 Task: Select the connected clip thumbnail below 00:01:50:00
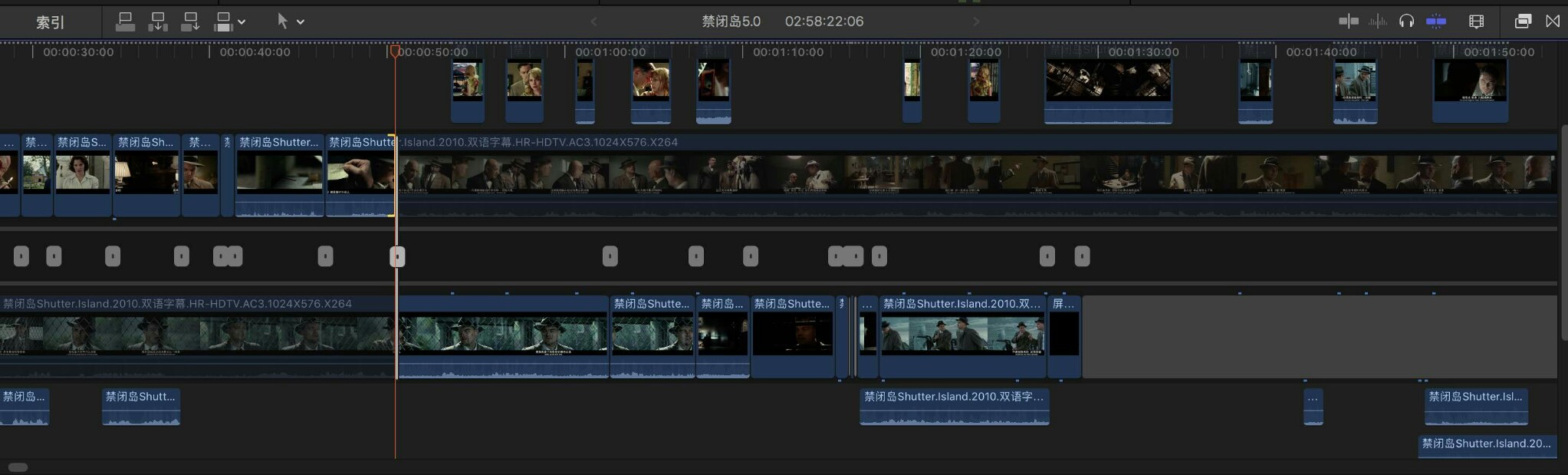pyautogui.click(x=1470, y=91)
